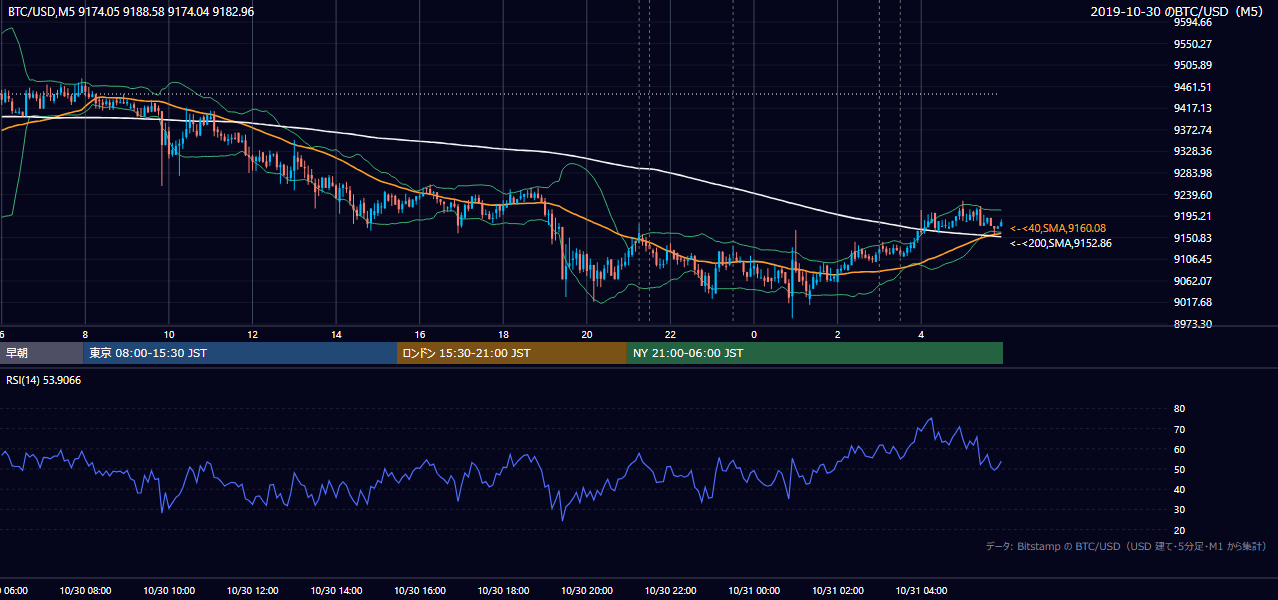Click hour tick 2 under the price chart
The width and height of the screenshot is (1278, 600).
click(x=838, y=334)
